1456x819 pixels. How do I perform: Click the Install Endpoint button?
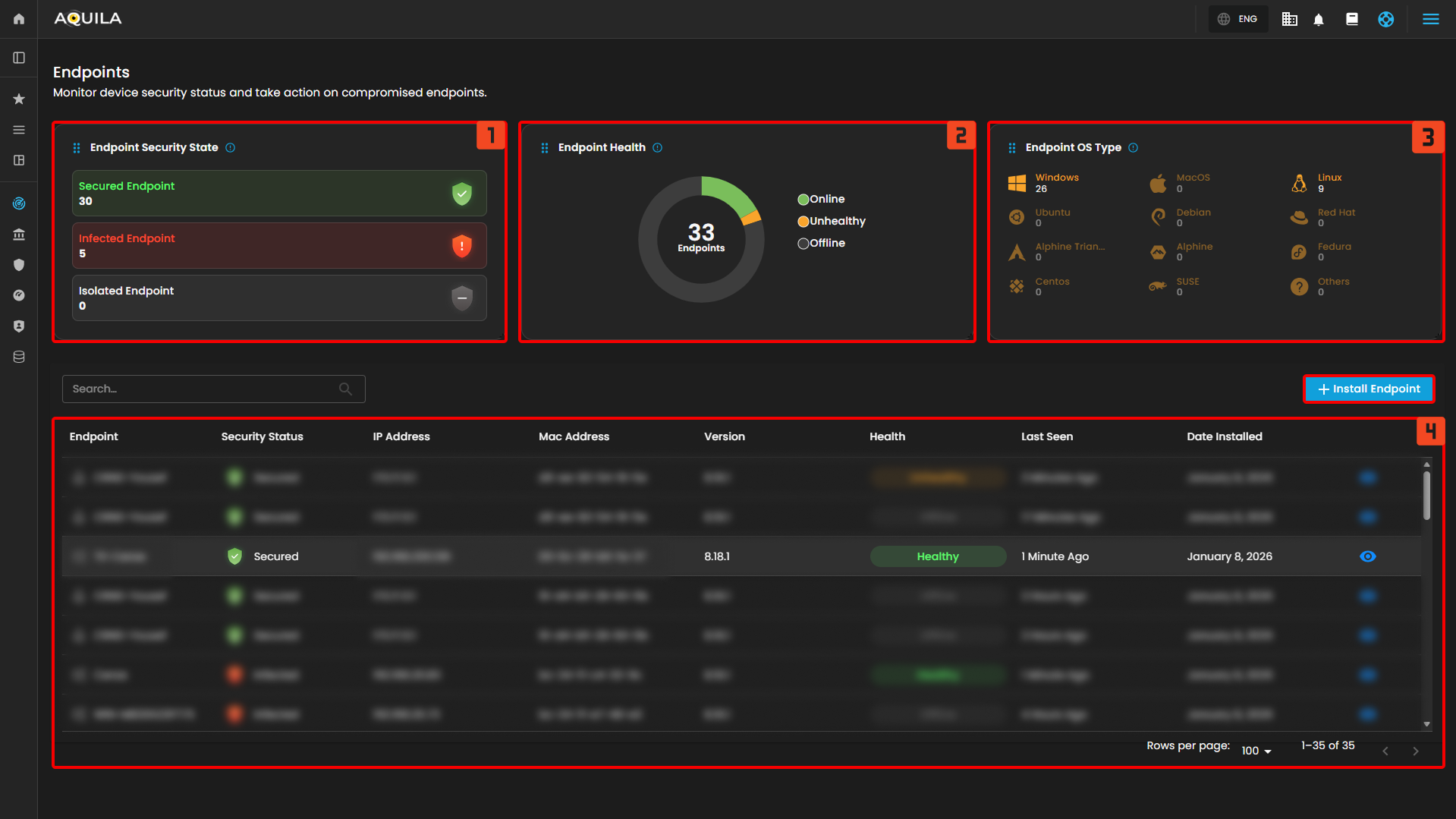pos(1369,389)
